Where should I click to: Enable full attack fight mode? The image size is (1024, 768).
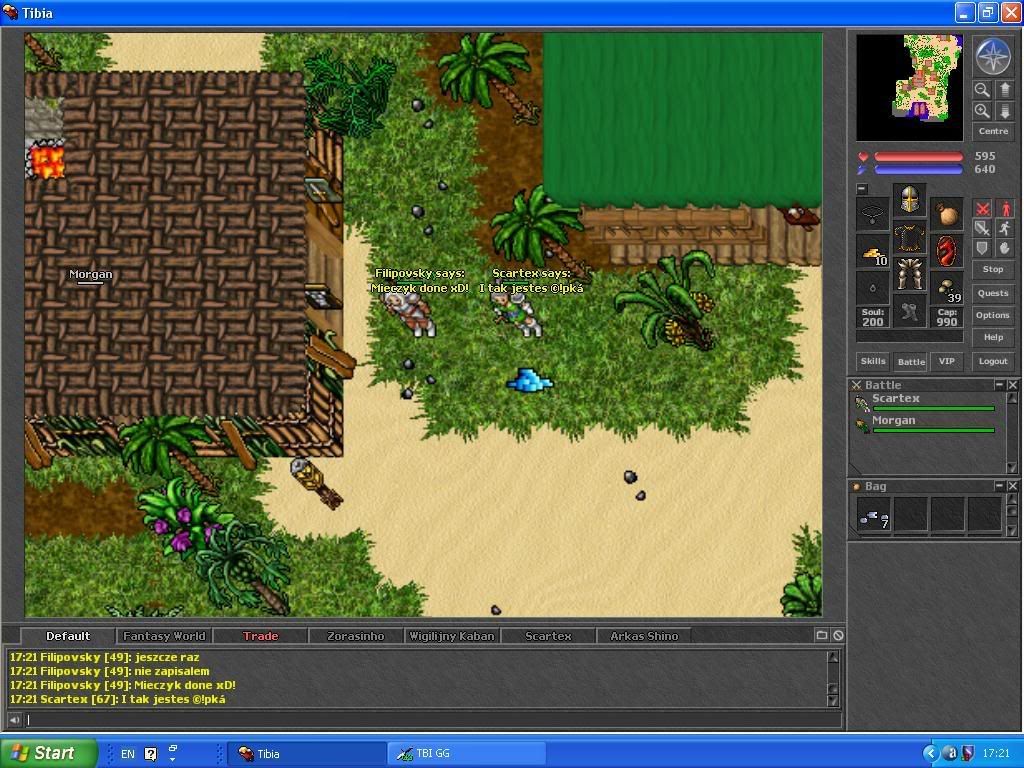pos(982,208)
